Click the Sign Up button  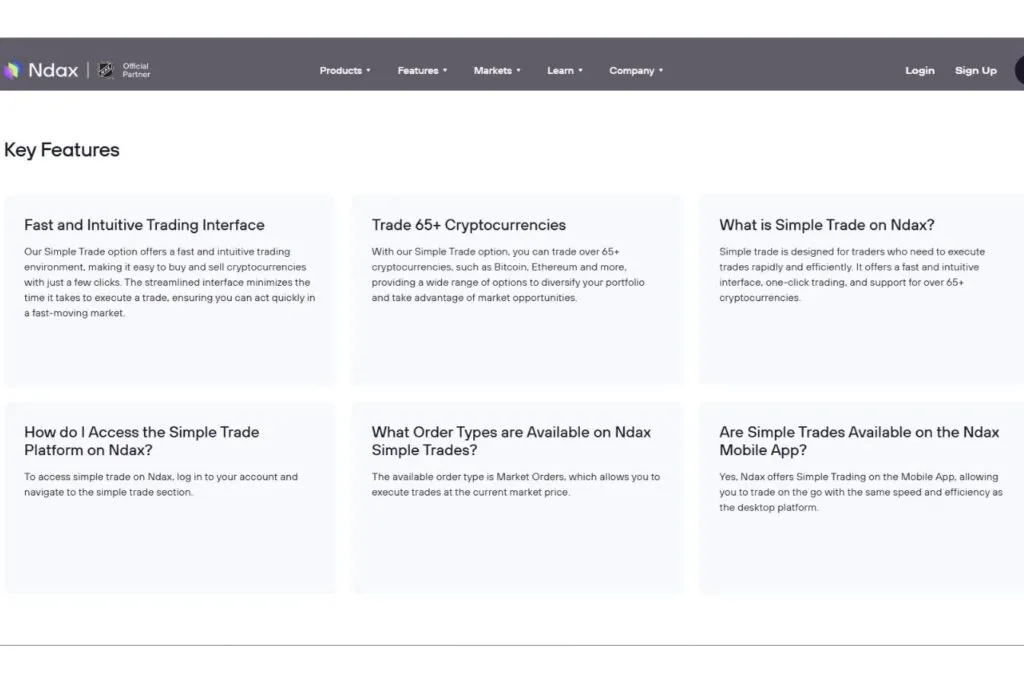[976, 71]
